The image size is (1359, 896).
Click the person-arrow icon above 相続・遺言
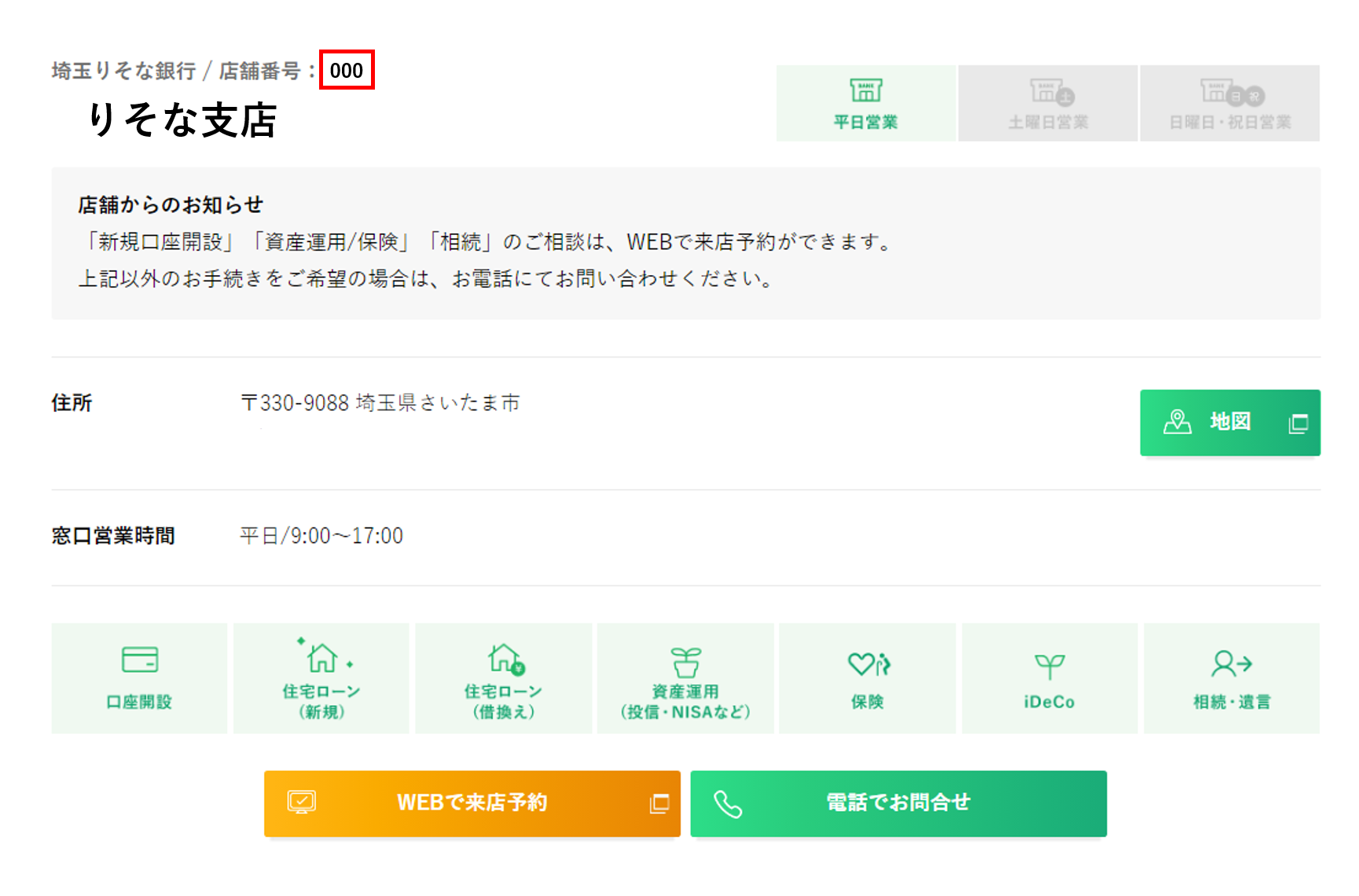click(x=1232, y=663)
